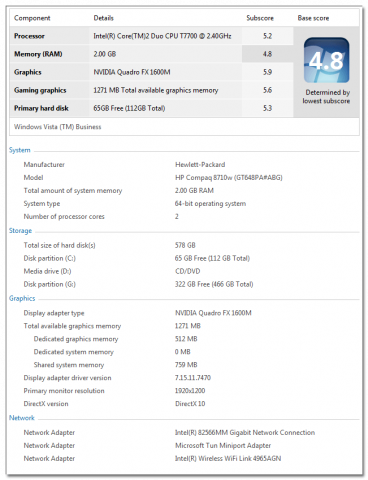Click the Storage section heading
The width and height of the screenshot is (368, 480).
[x=20, y=231]
